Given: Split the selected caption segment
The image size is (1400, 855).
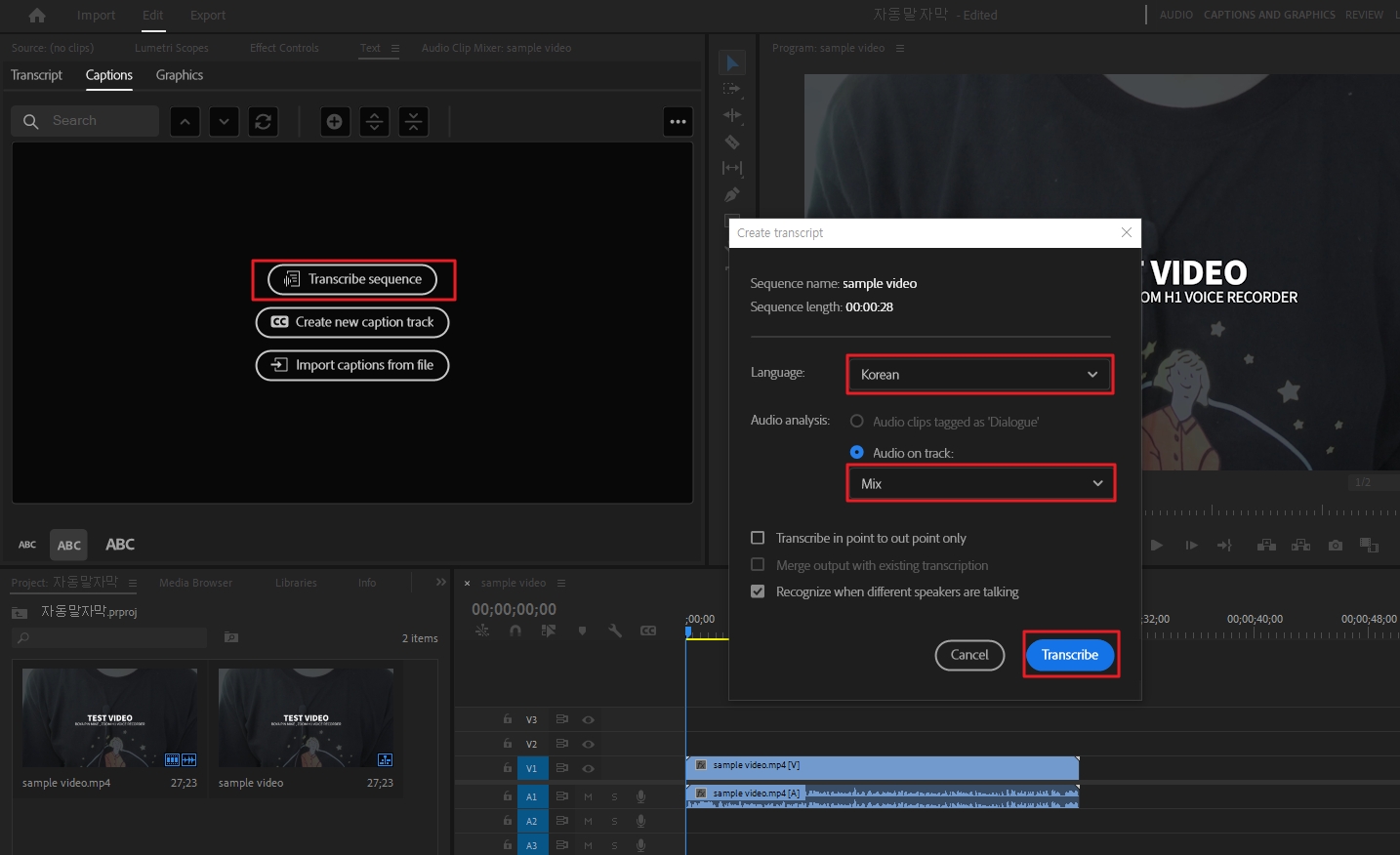Looking at the screenshot, I should pyautogui.click(x=374, y=121).
